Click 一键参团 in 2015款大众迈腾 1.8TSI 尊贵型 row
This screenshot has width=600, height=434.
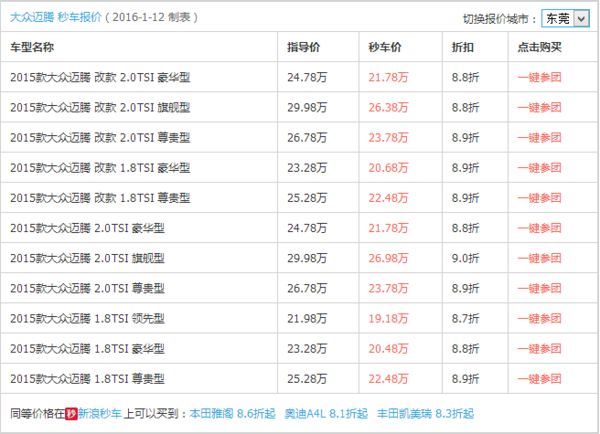(x=539, y=379)
